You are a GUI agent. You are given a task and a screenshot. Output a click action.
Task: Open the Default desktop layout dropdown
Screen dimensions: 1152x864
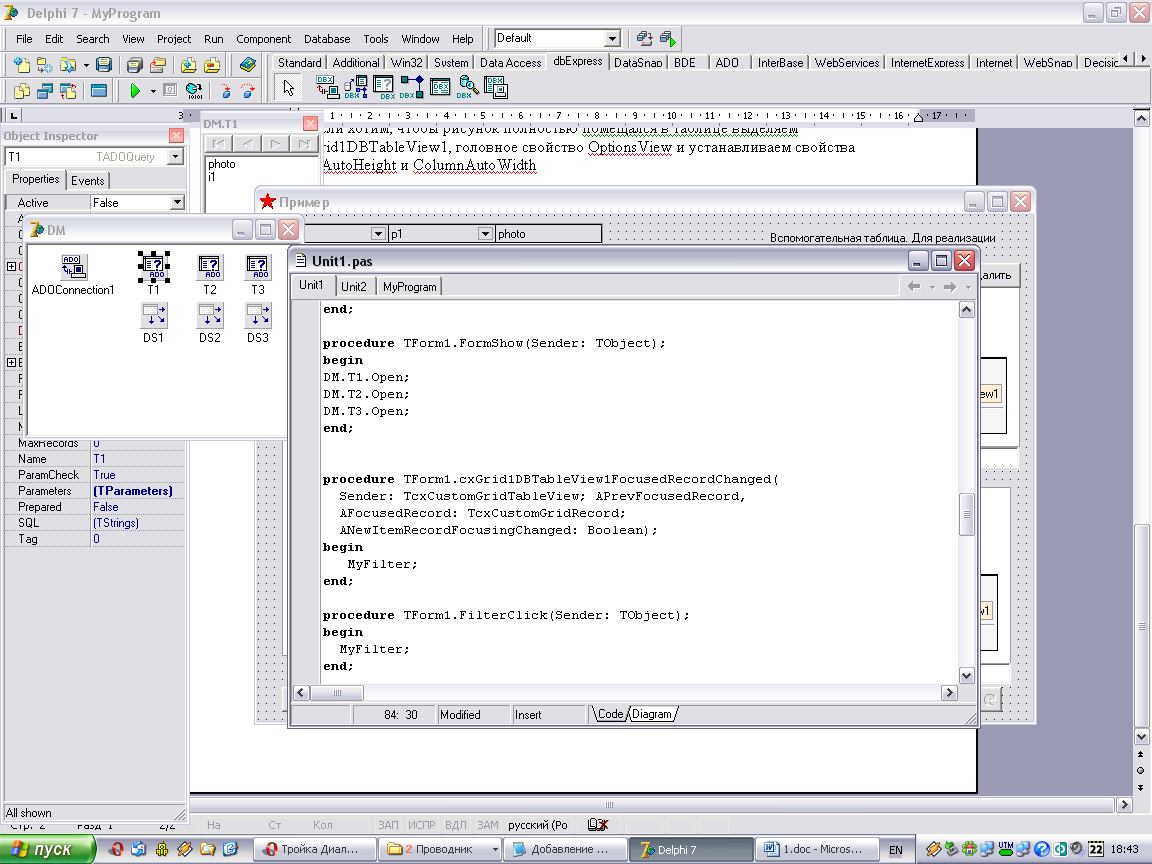[612, 38]
